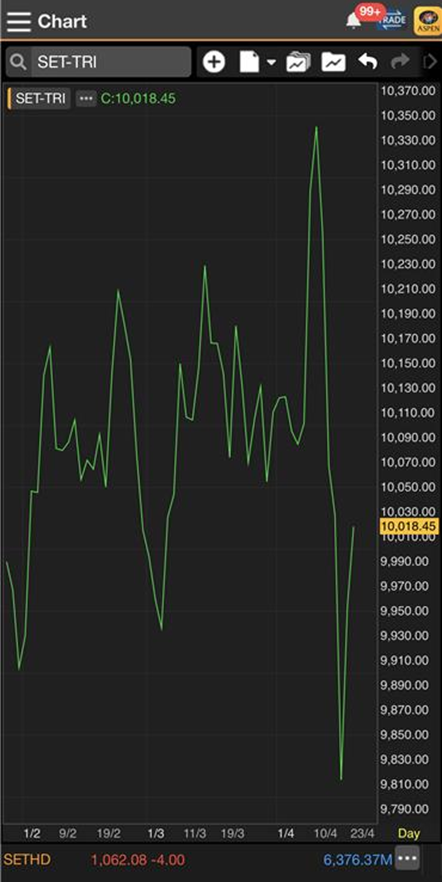The height and width of the screenshot is (882, 442).
Task: Change the Day timeframe setting
Action: coord(409,834)
